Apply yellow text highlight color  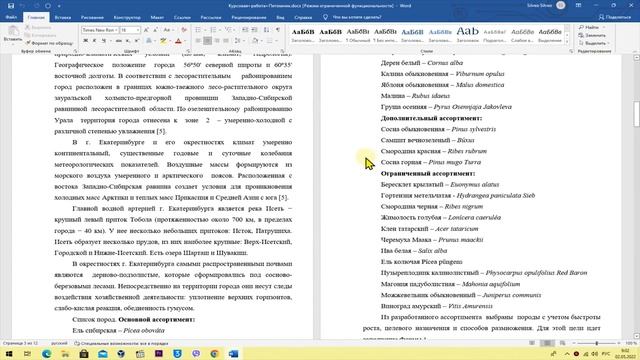[163, 41]
